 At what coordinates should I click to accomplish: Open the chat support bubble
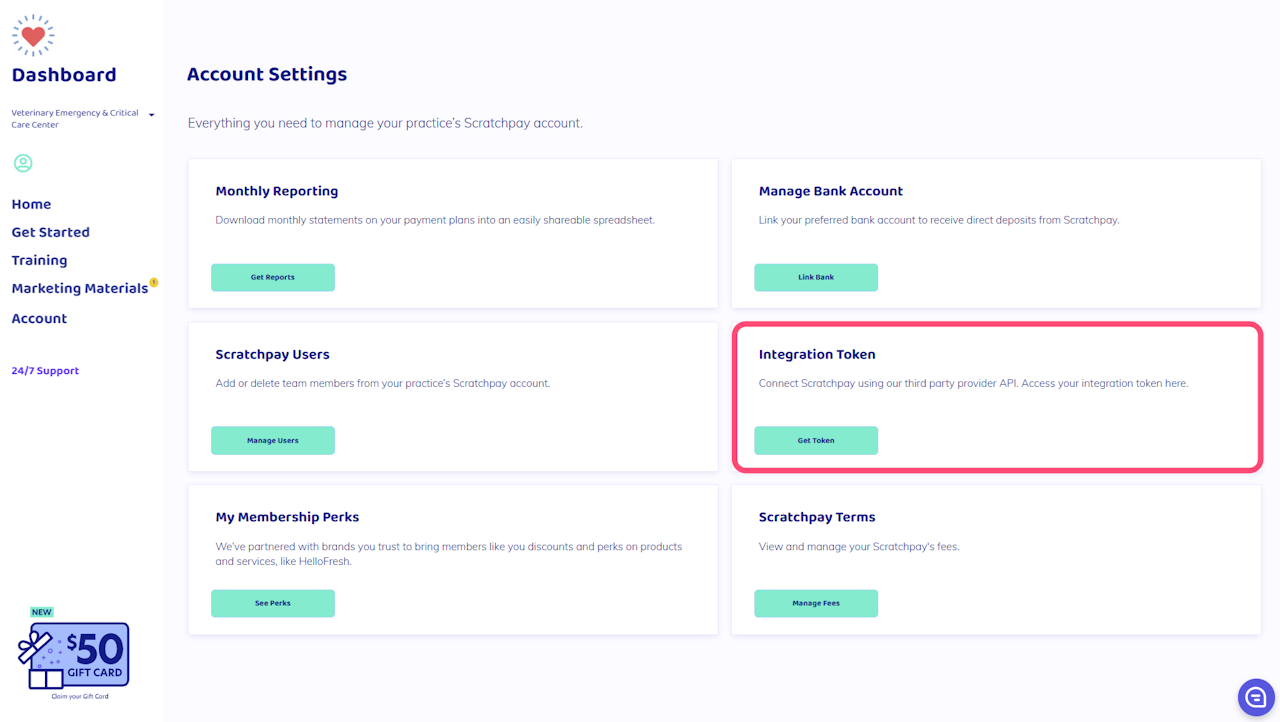click(x=1256, y=698)
